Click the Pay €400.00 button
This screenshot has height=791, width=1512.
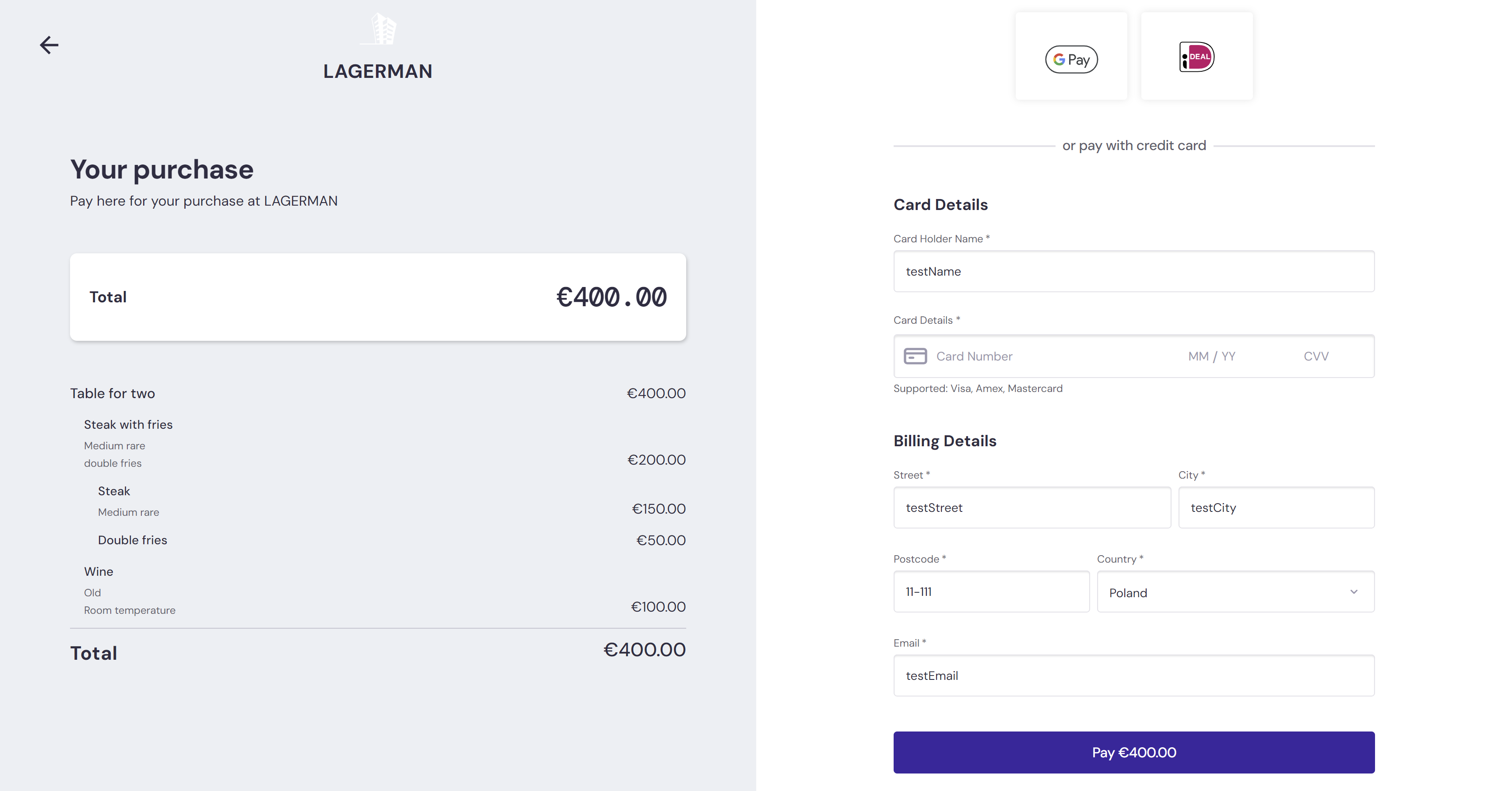pyautogui.click(x=1133, y=752)
